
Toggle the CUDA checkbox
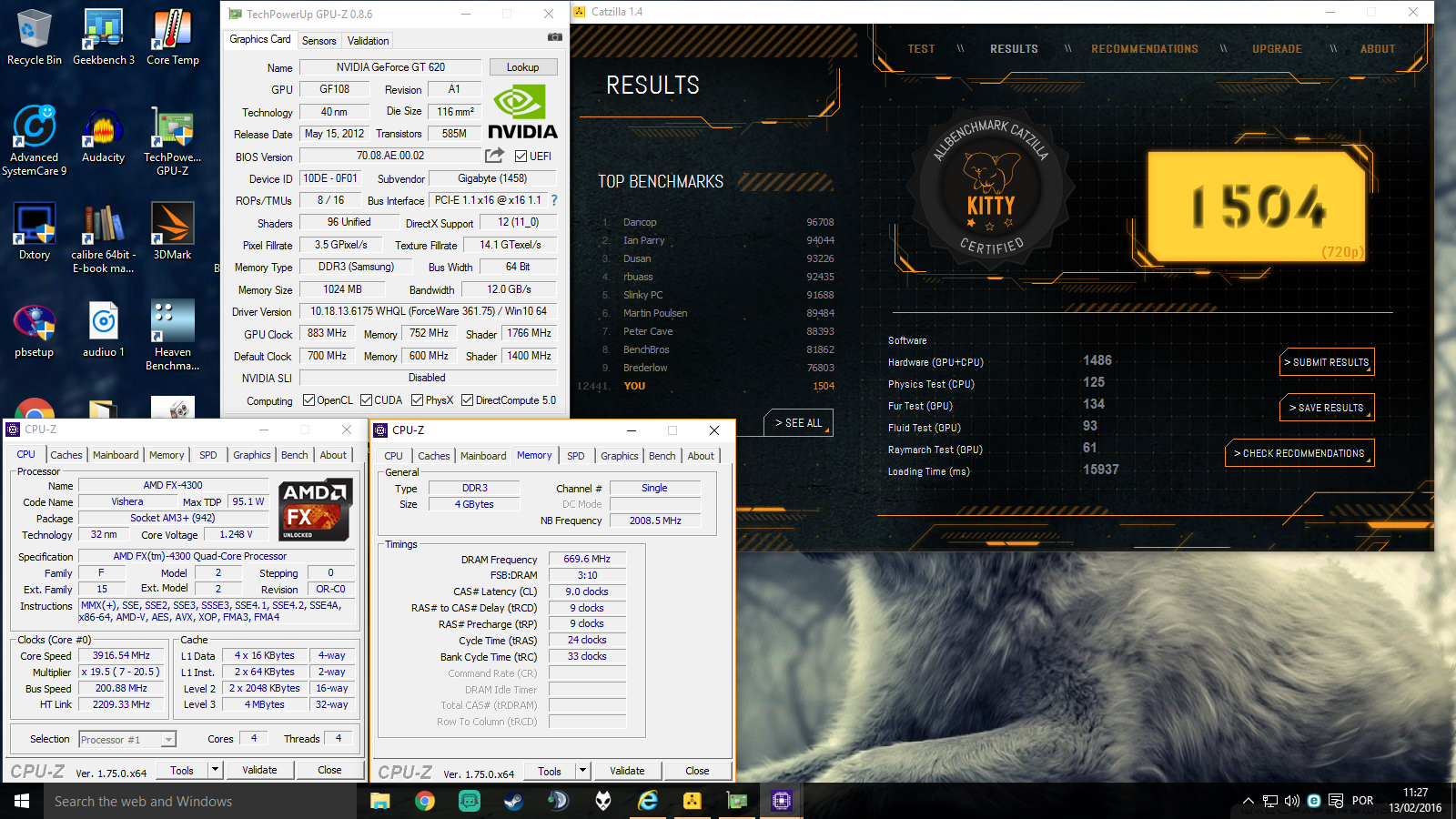click(x=366, y=400)
